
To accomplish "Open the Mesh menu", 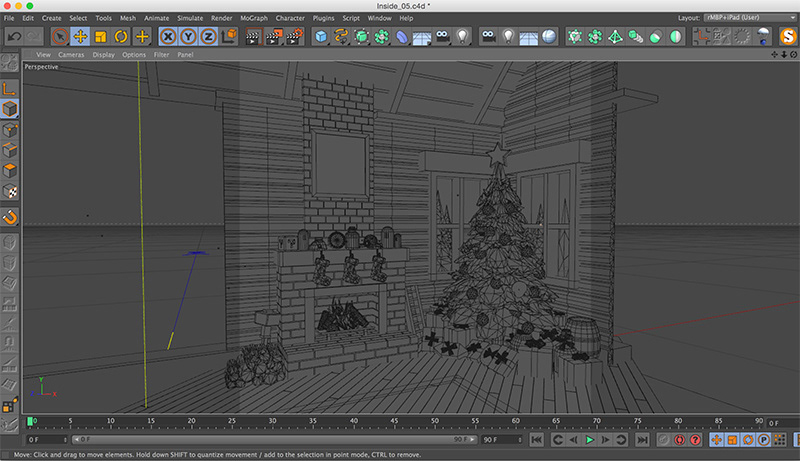I will [128, 18].
